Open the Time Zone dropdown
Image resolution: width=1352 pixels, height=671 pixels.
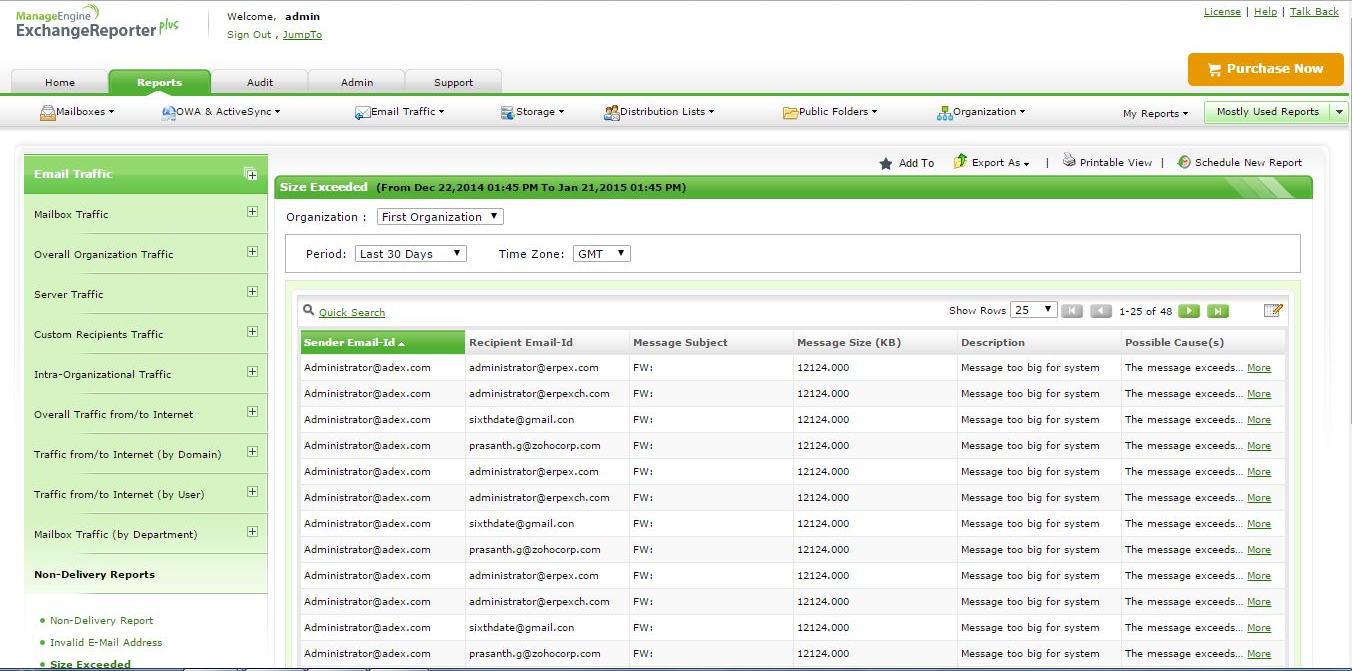click(x=602, y=254)
